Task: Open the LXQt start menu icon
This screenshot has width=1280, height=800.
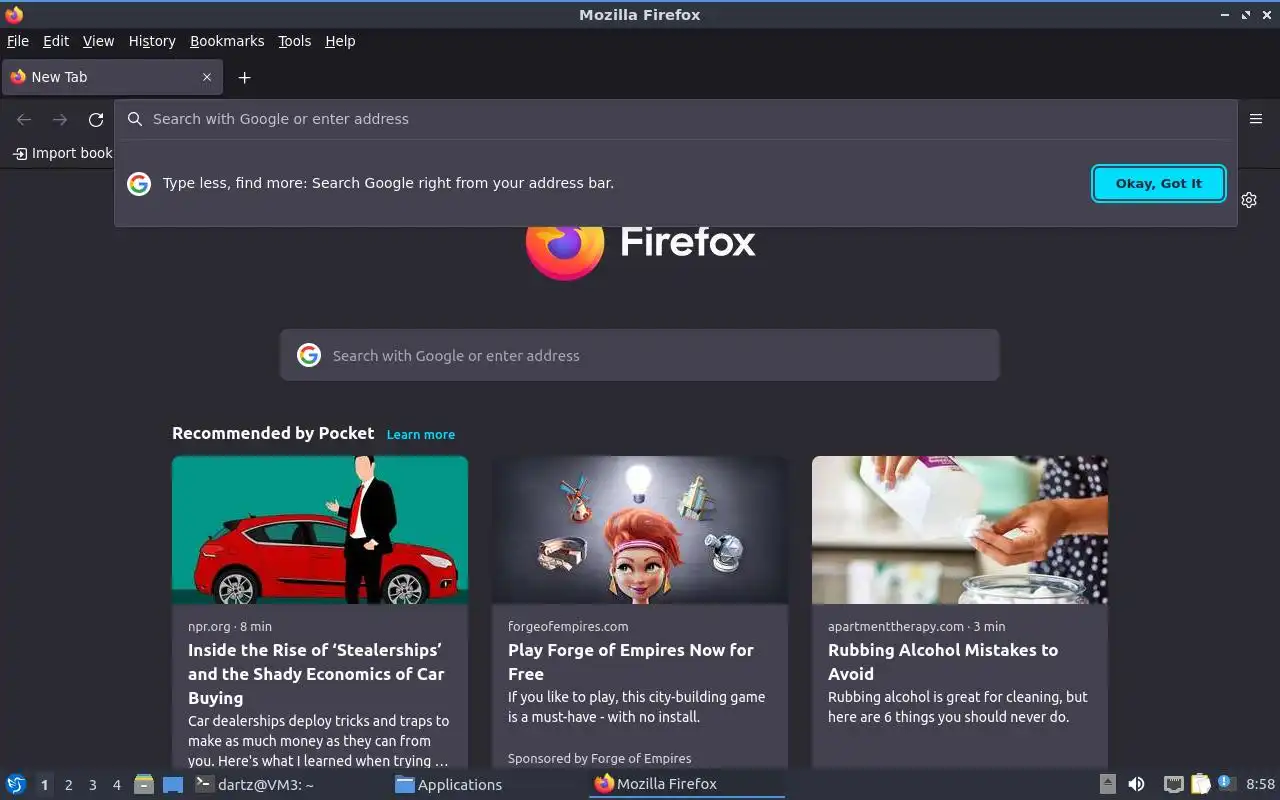Action: 16,784
